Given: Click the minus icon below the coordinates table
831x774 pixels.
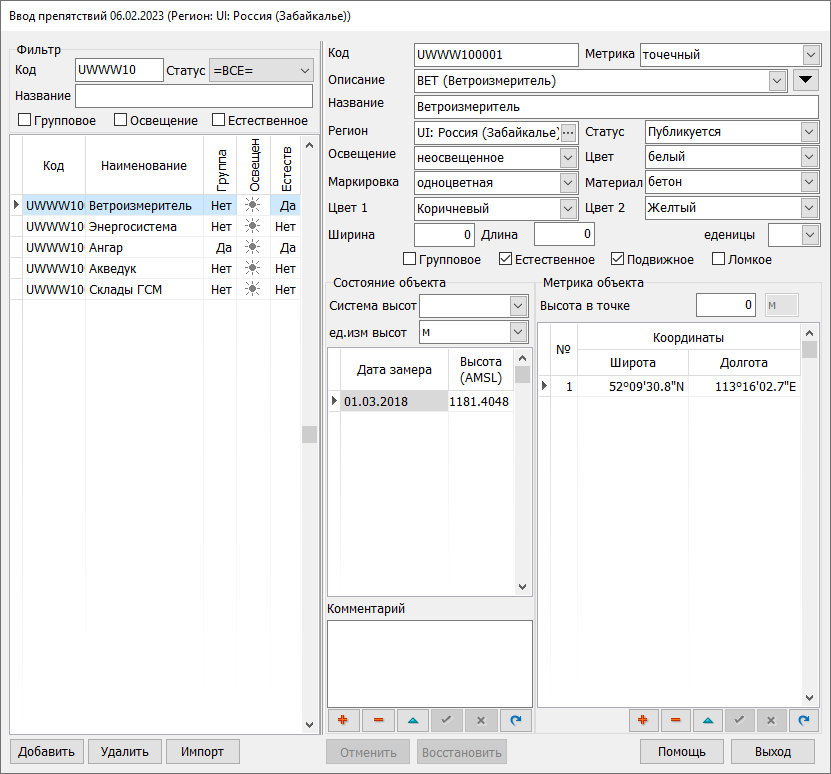Looking at the screenshot, I should coord(676,719).
